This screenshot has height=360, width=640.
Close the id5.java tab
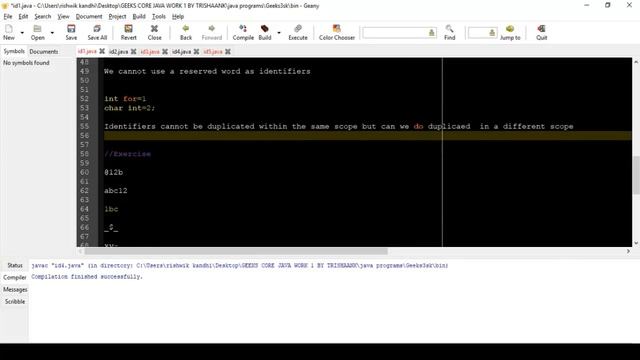(x=228, y=51)
